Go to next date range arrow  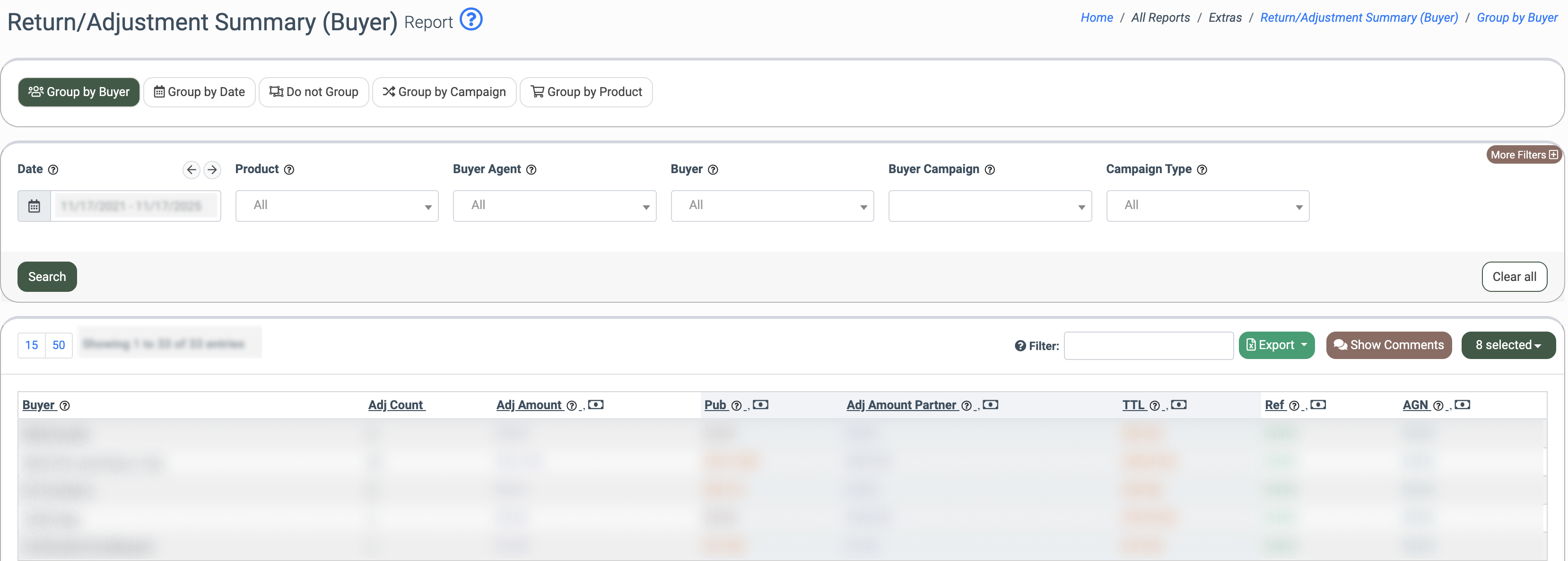(x=212, y=169)
